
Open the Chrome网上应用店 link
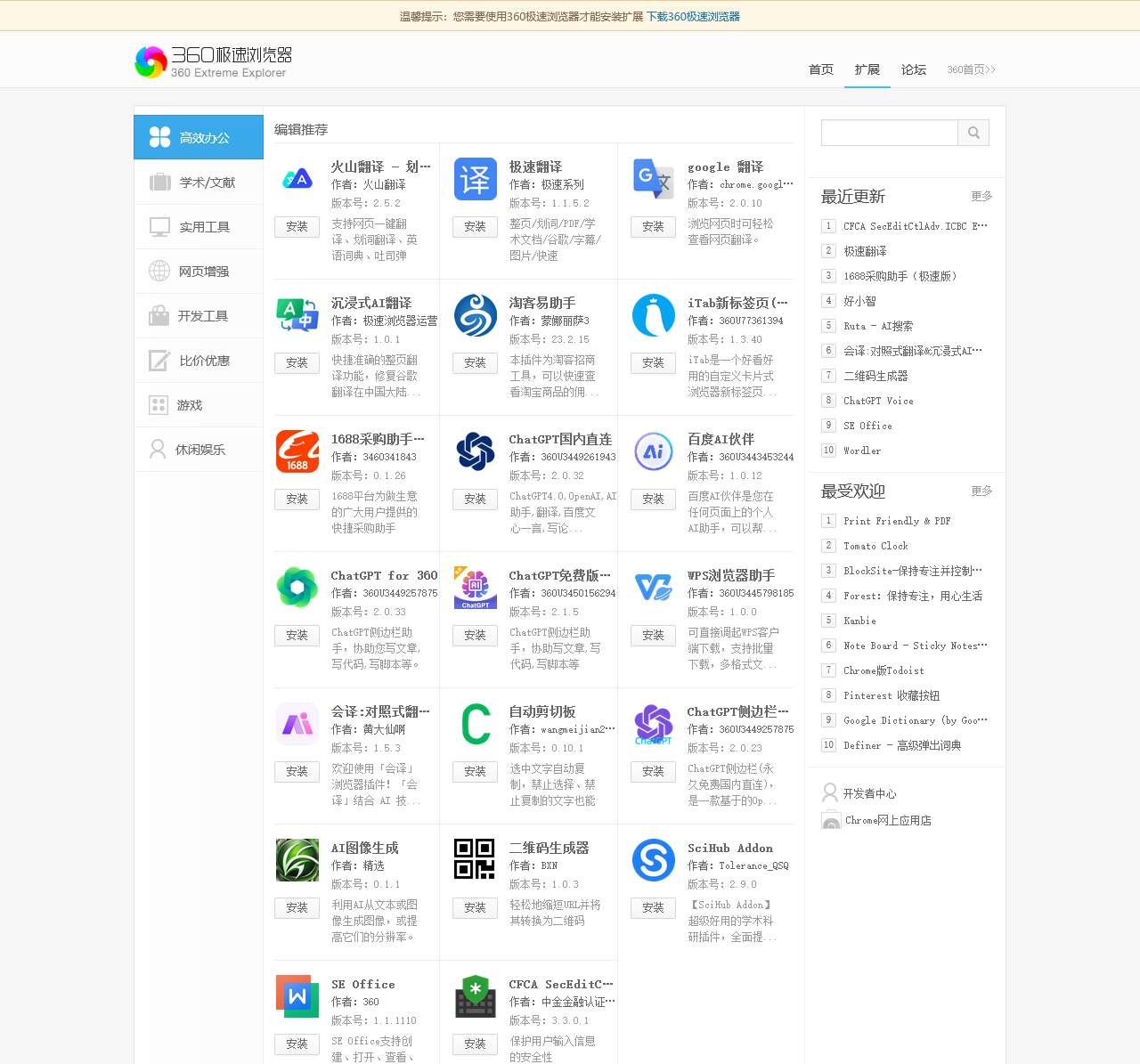click(x=888, y=820)
